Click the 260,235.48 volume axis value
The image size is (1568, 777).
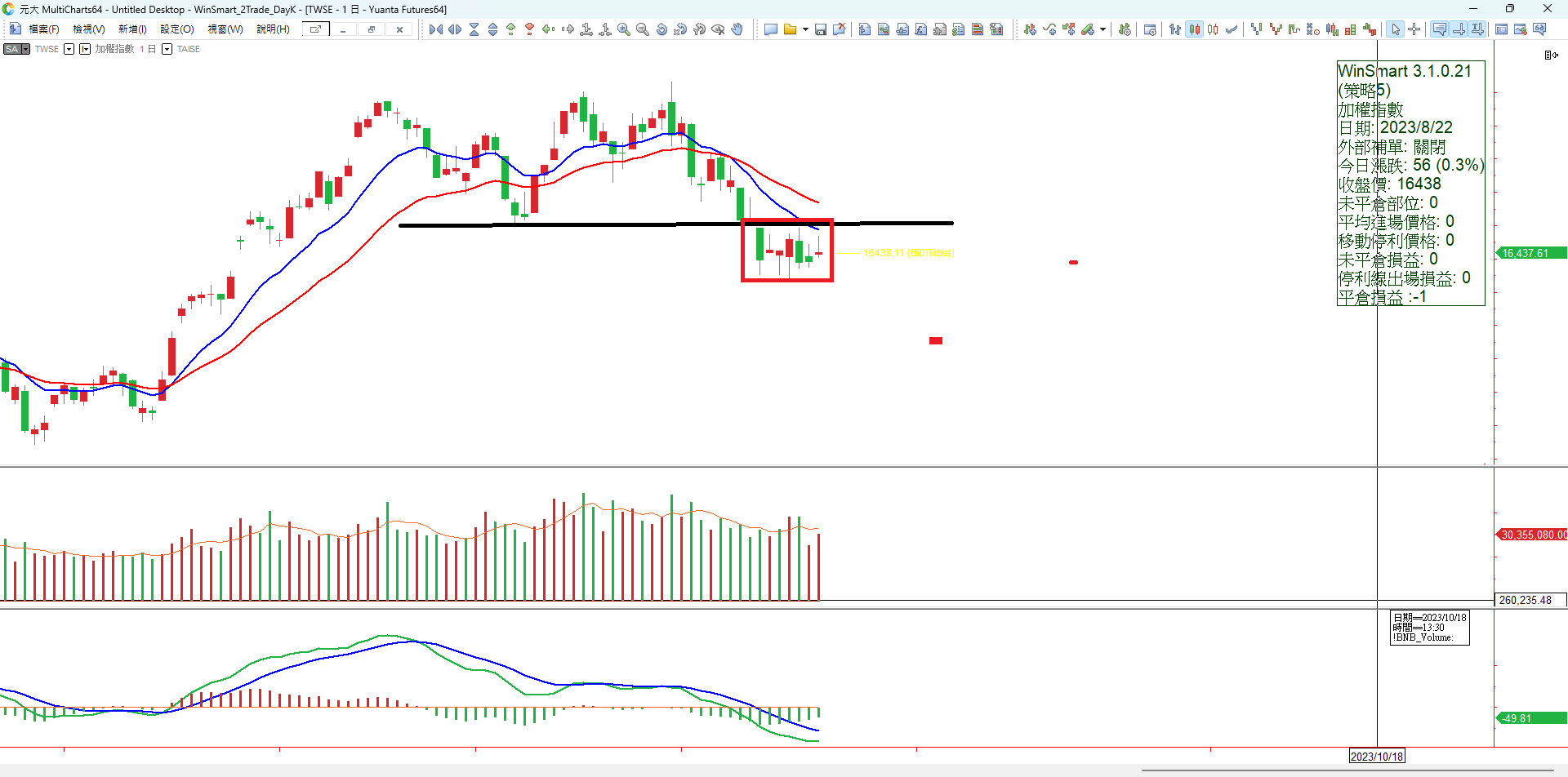[x=1530, y=600]
